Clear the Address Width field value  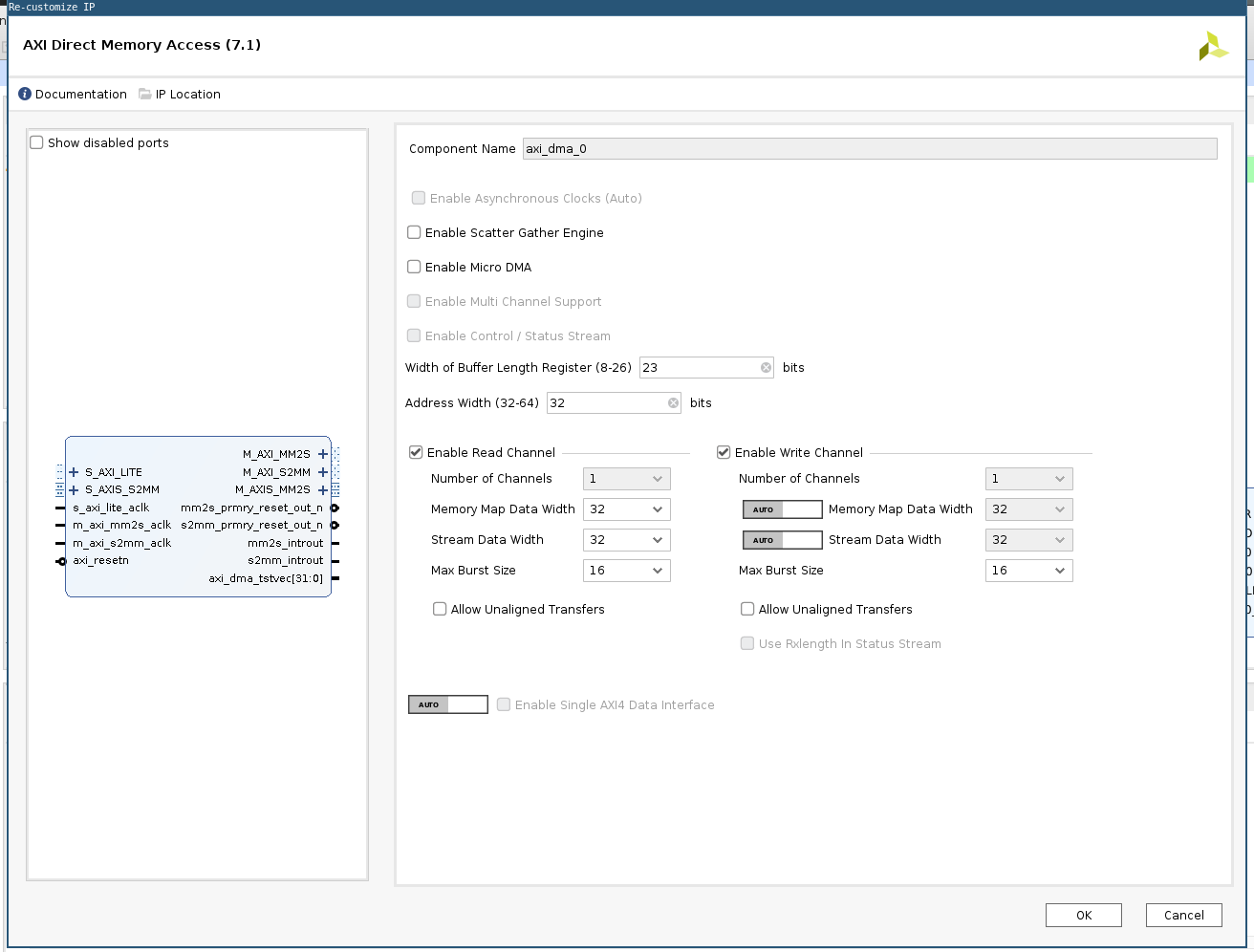click(673, 403)
